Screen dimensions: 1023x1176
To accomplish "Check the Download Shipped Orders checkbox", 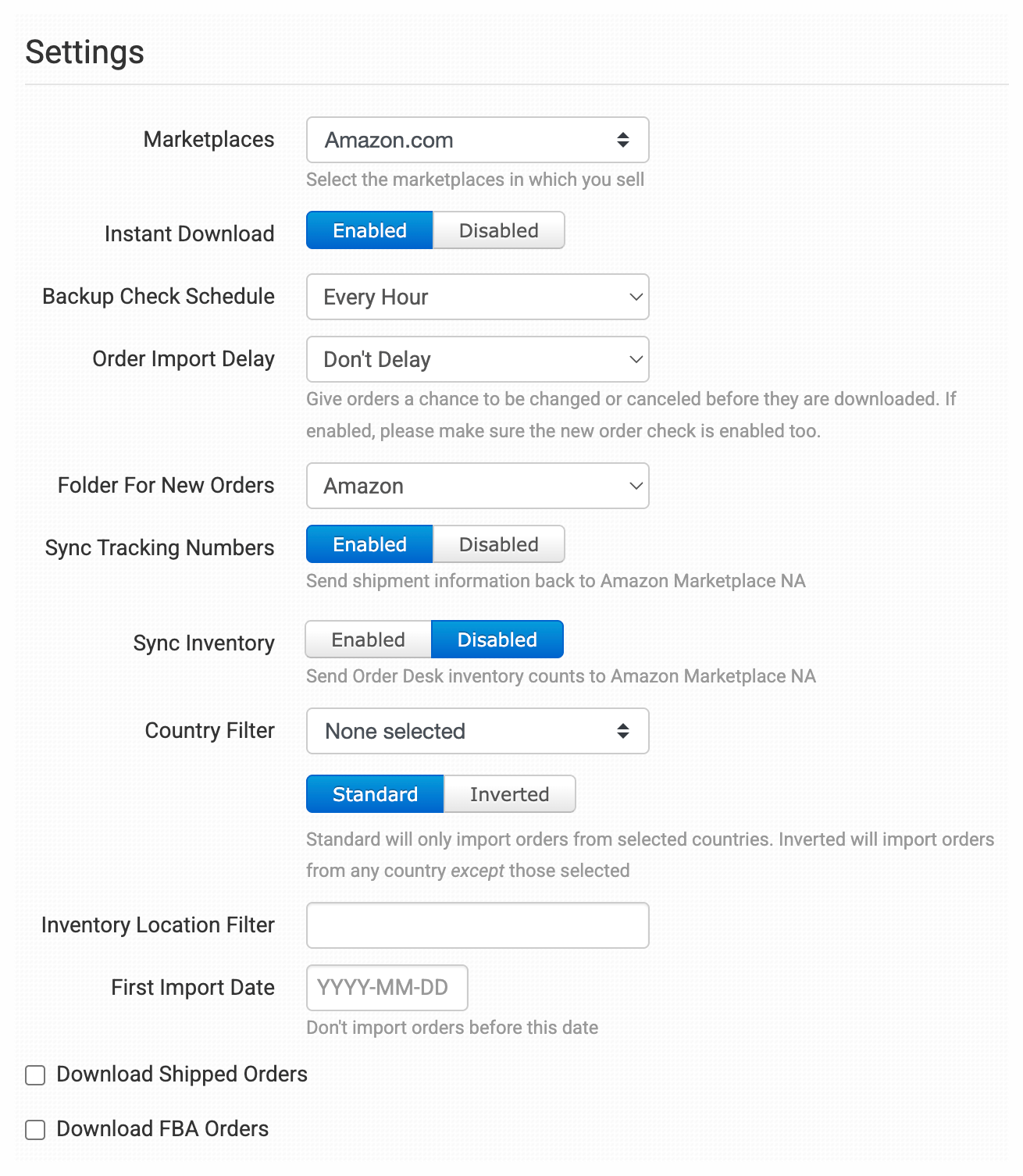I will pos(35,1075).
